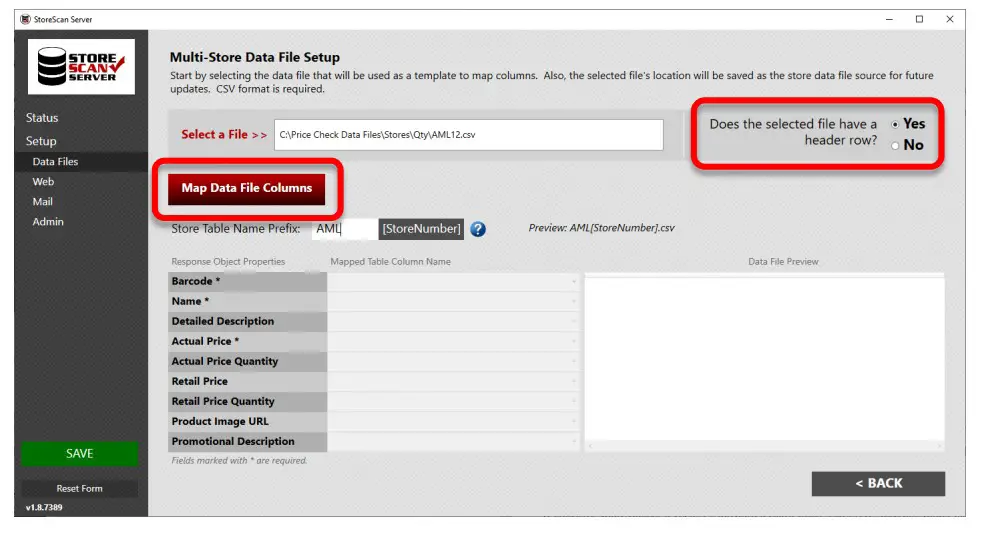987x533 pixels.
Task: Open the Retail Price column dropdown
Action: [x=453, y=381]
